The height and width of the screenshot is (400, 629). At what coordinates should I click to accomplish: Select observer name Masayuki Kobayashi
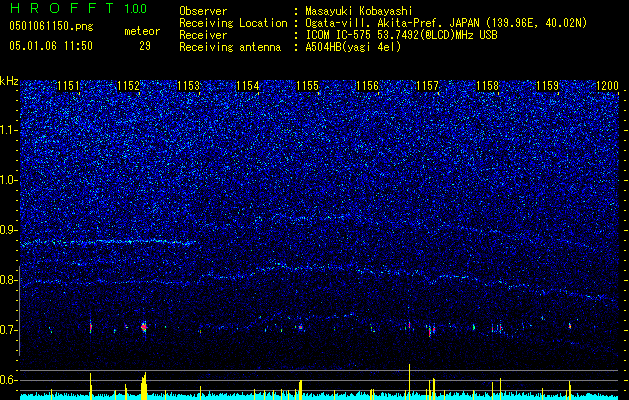tap(359, 11)
